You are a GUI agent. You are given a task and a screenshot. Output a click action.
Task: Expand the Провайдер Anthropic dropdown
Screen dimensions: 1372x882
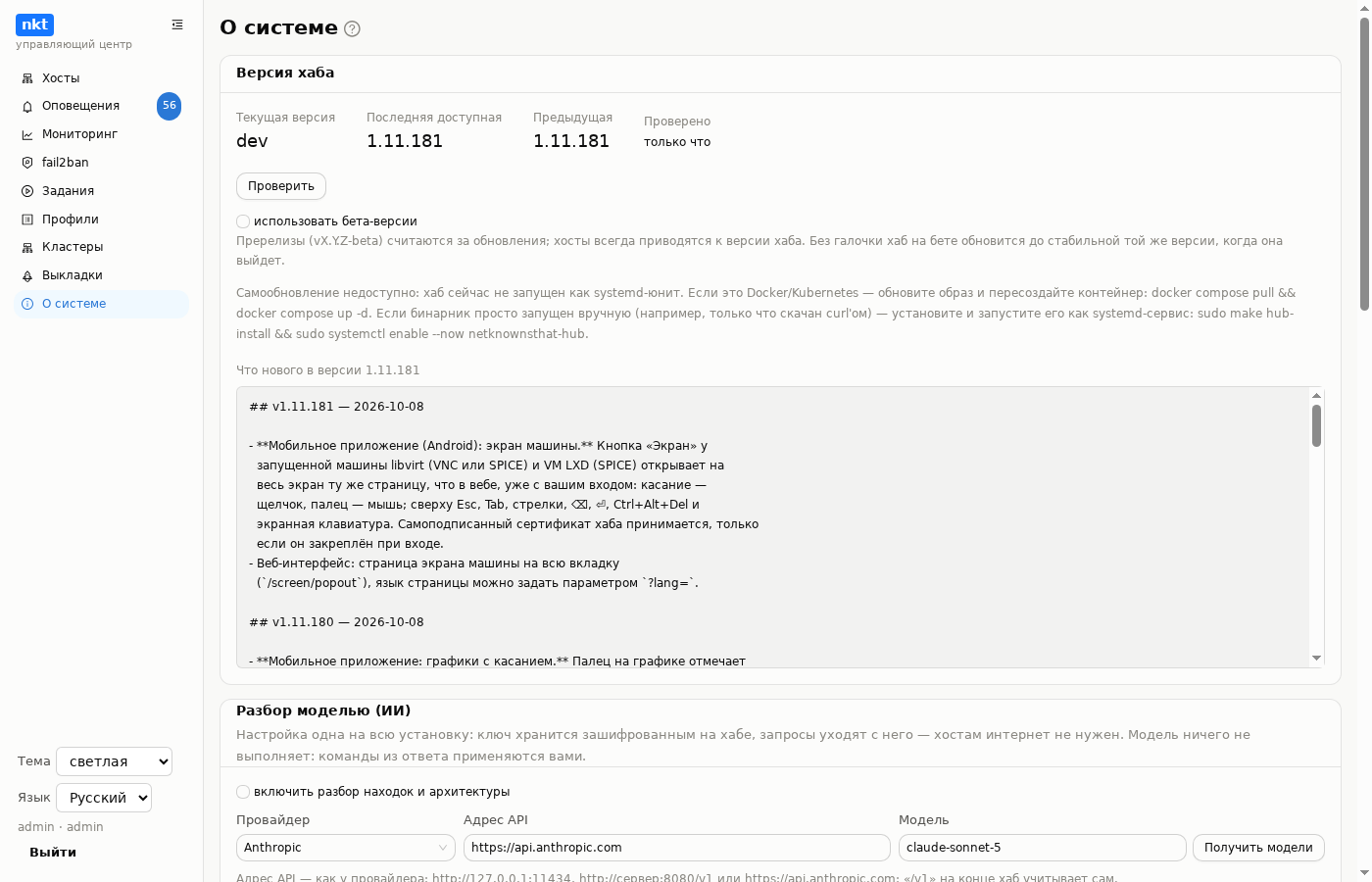tap(346, 848)
